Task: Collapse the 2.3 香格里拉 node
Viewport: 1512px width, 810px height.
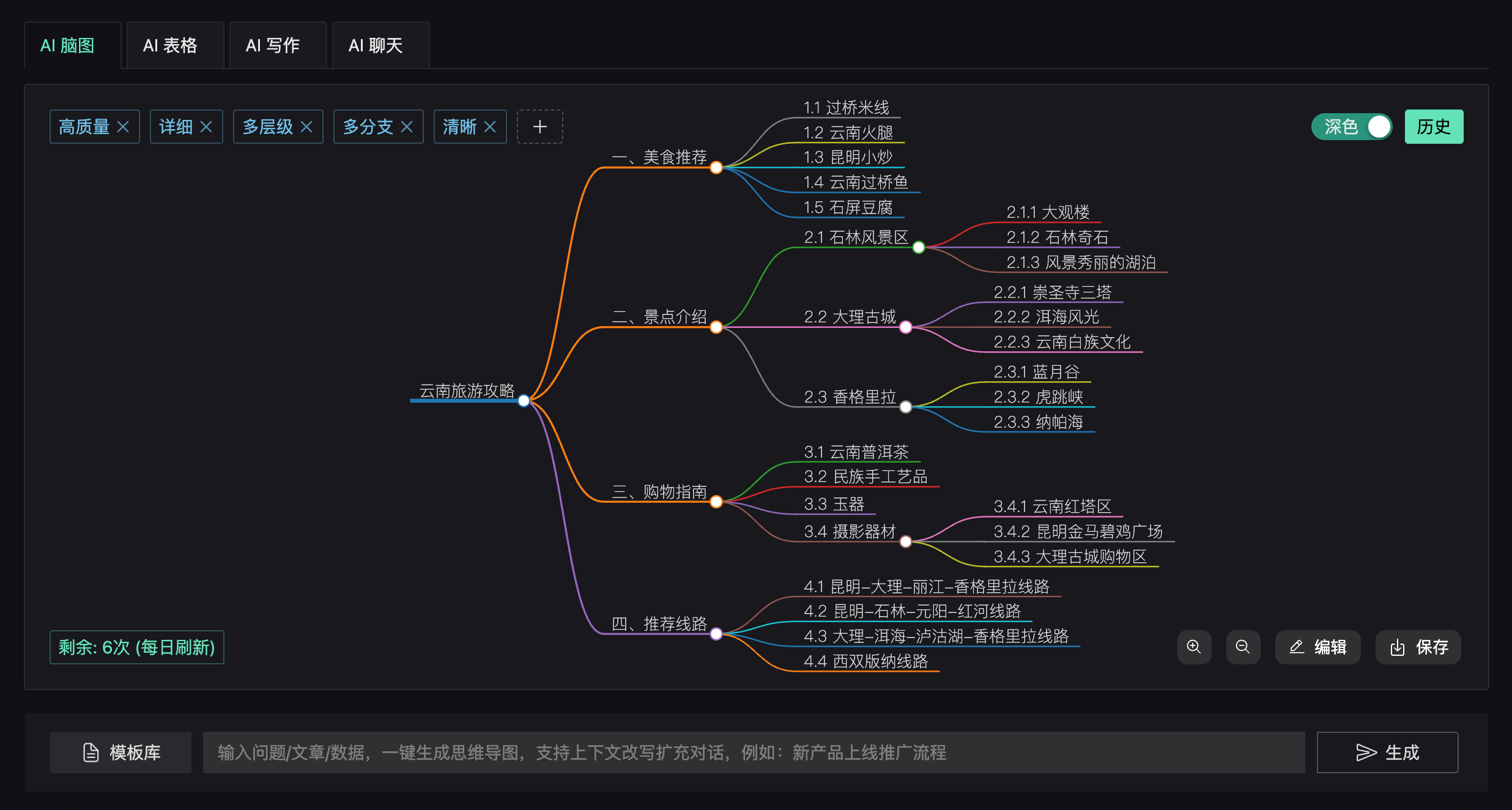Action: pyautogui.click(x=906, y=407)
